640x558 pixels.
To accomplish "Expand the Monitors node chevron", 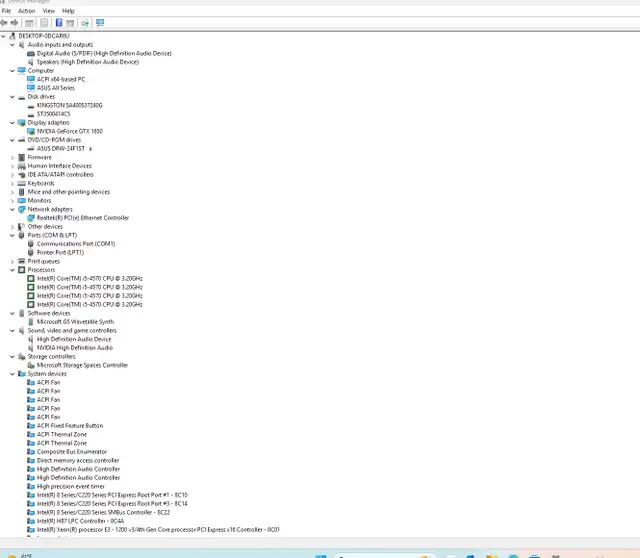I will 12,201.
